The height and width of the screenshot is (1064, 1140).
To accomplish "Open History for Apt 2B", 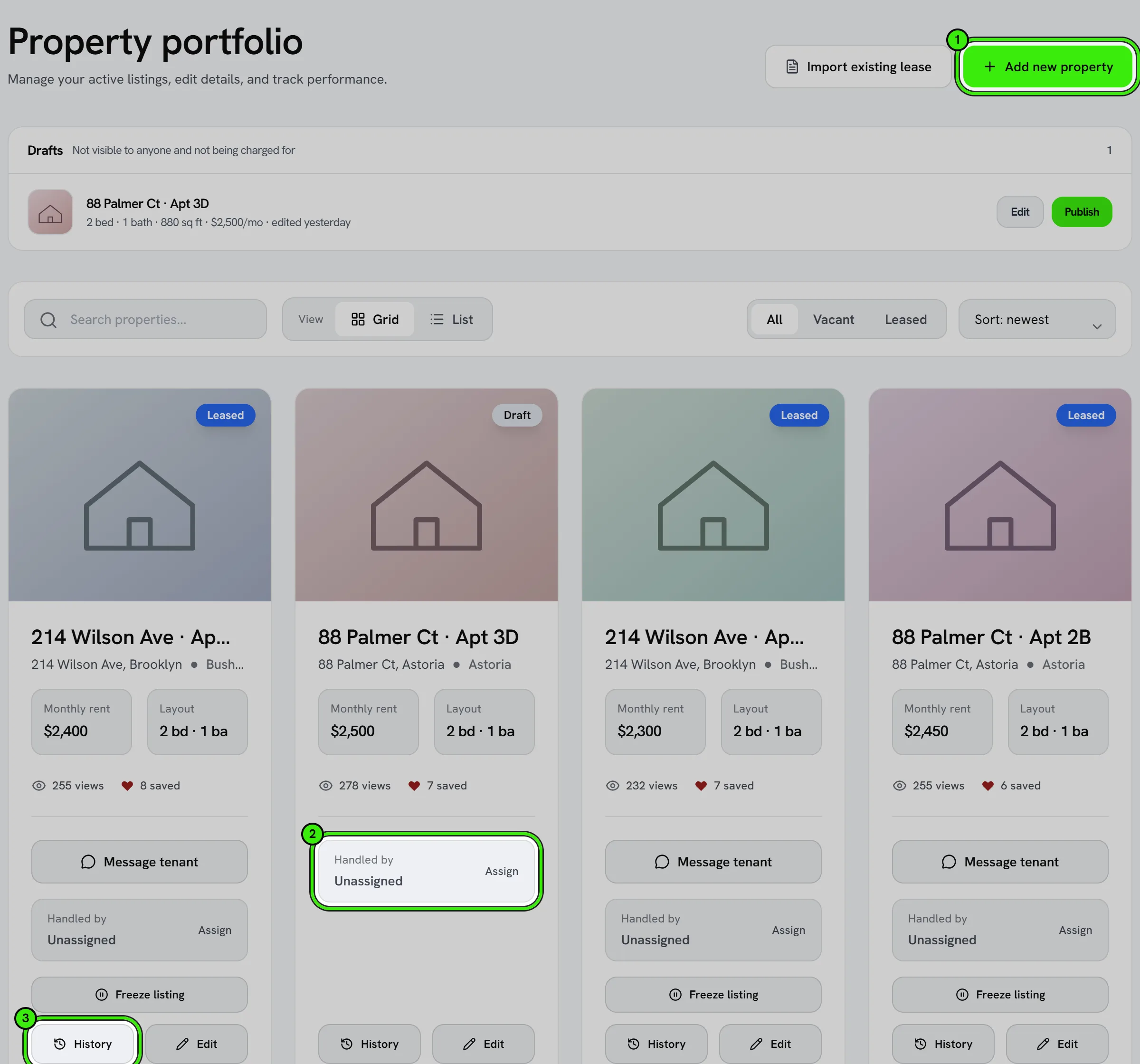I will [x=943, y=1044].
